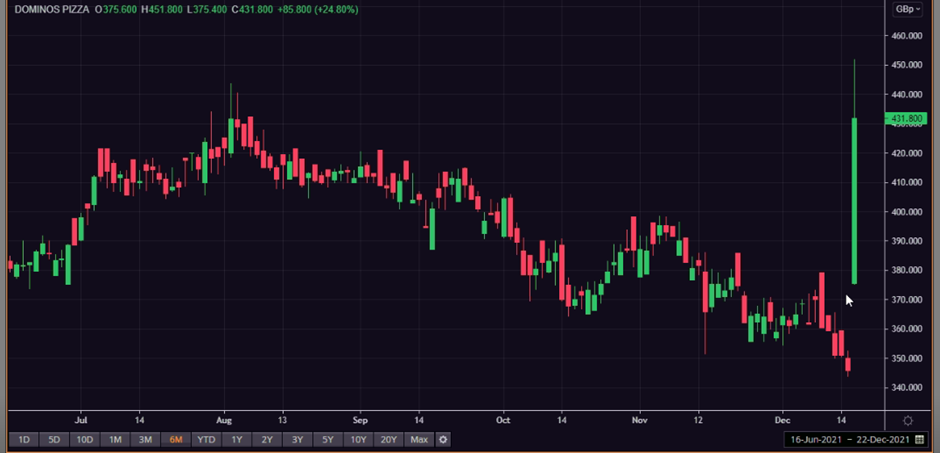Set chart range to 20Y
Screen dimensions: 940x453
tap(389, 440)
